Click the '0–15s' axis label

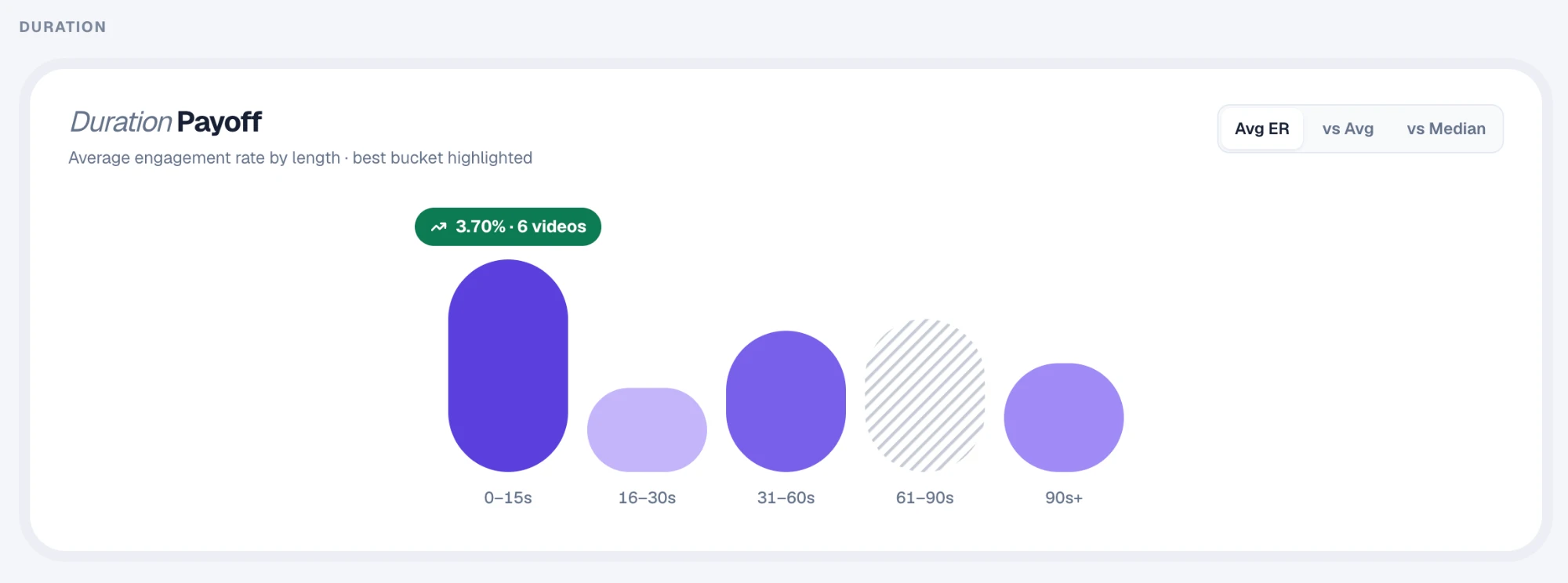508,498
